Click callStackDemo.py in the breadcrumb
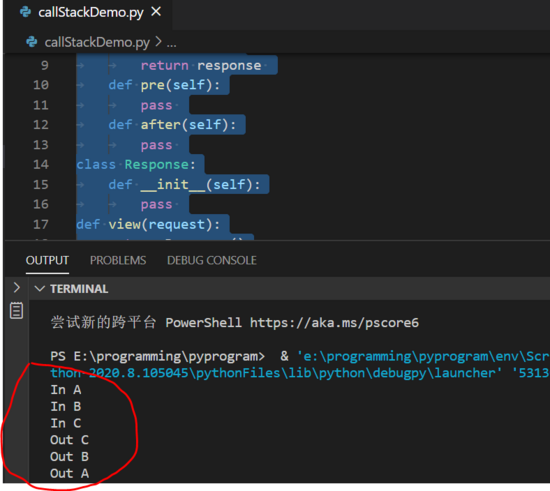 click(97, 42)
